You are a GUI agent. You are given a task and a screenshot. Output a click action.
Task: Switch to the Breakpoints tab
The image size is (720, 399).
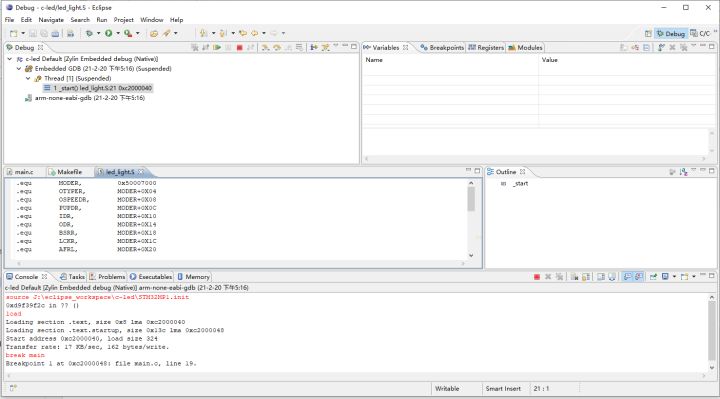[442, 47]
